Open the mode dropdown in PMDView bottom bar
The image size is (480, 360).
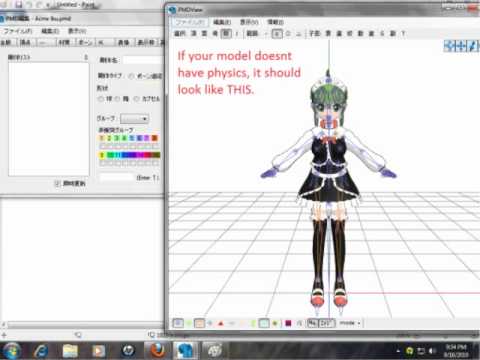tap(350, 323)
